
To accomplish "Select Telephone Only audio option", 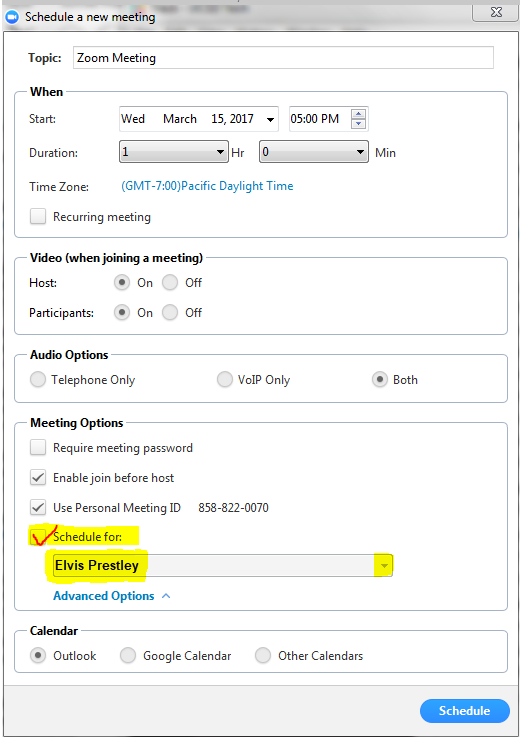I will tap(38, 379).
